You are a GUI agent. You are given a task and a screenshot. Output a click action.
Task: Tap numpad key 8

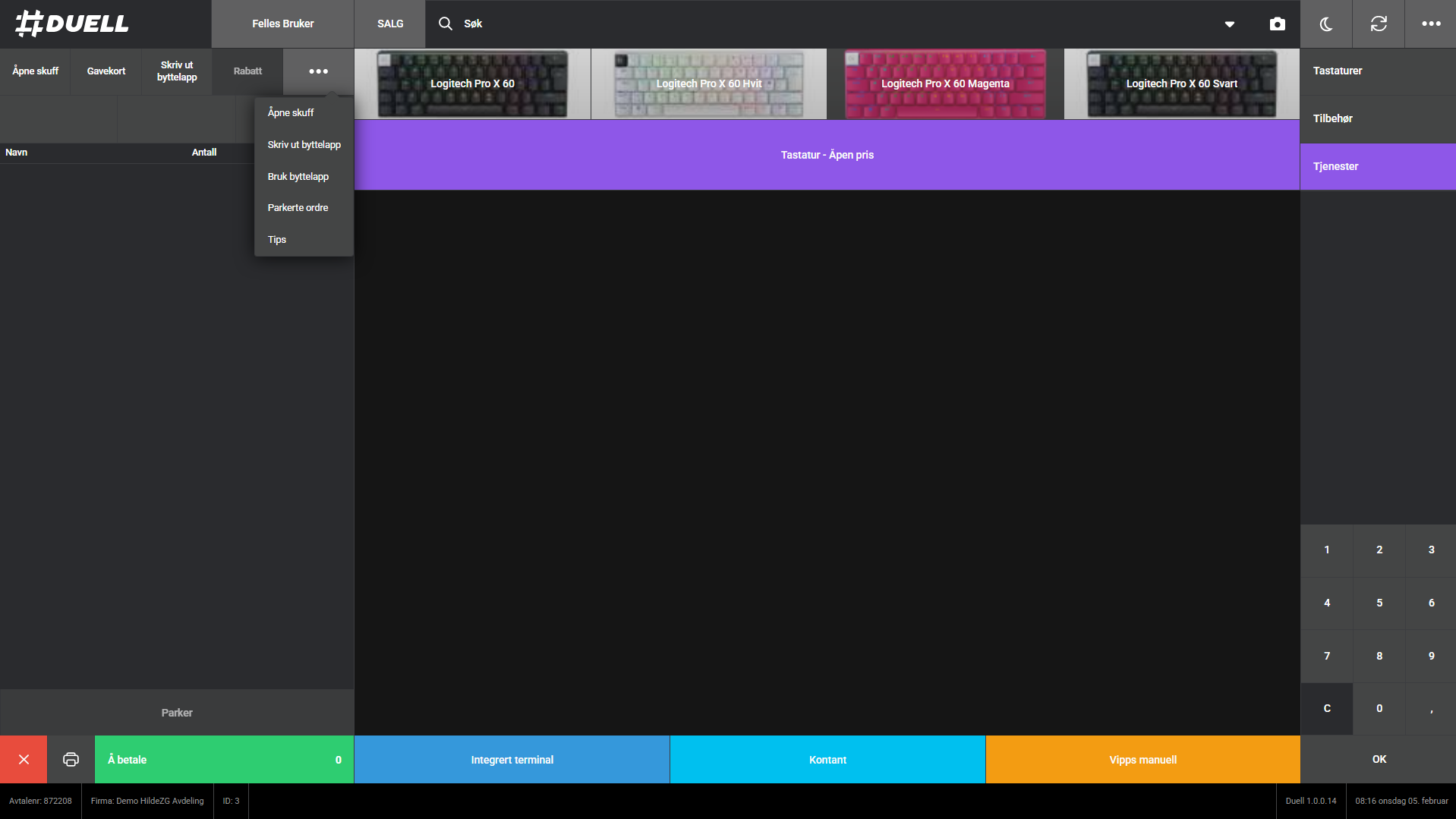(1379, 656)
